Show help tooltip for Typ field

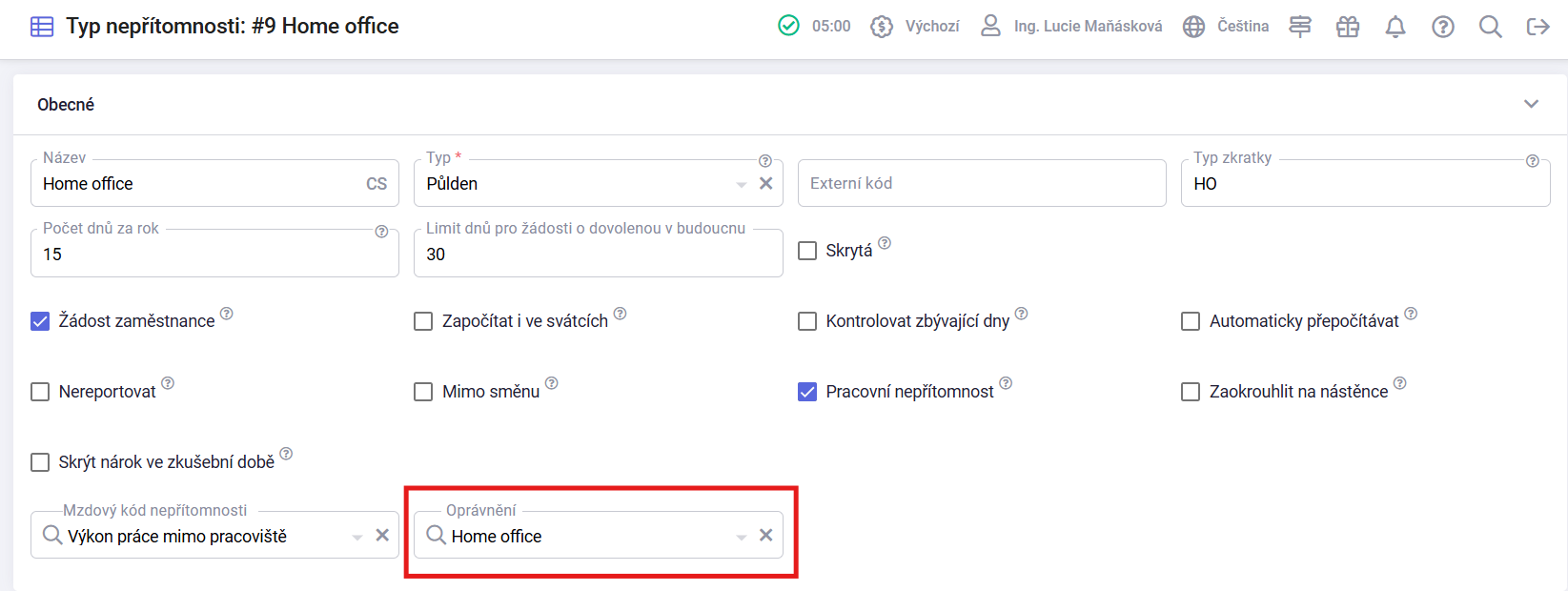[x=764, y=161]
